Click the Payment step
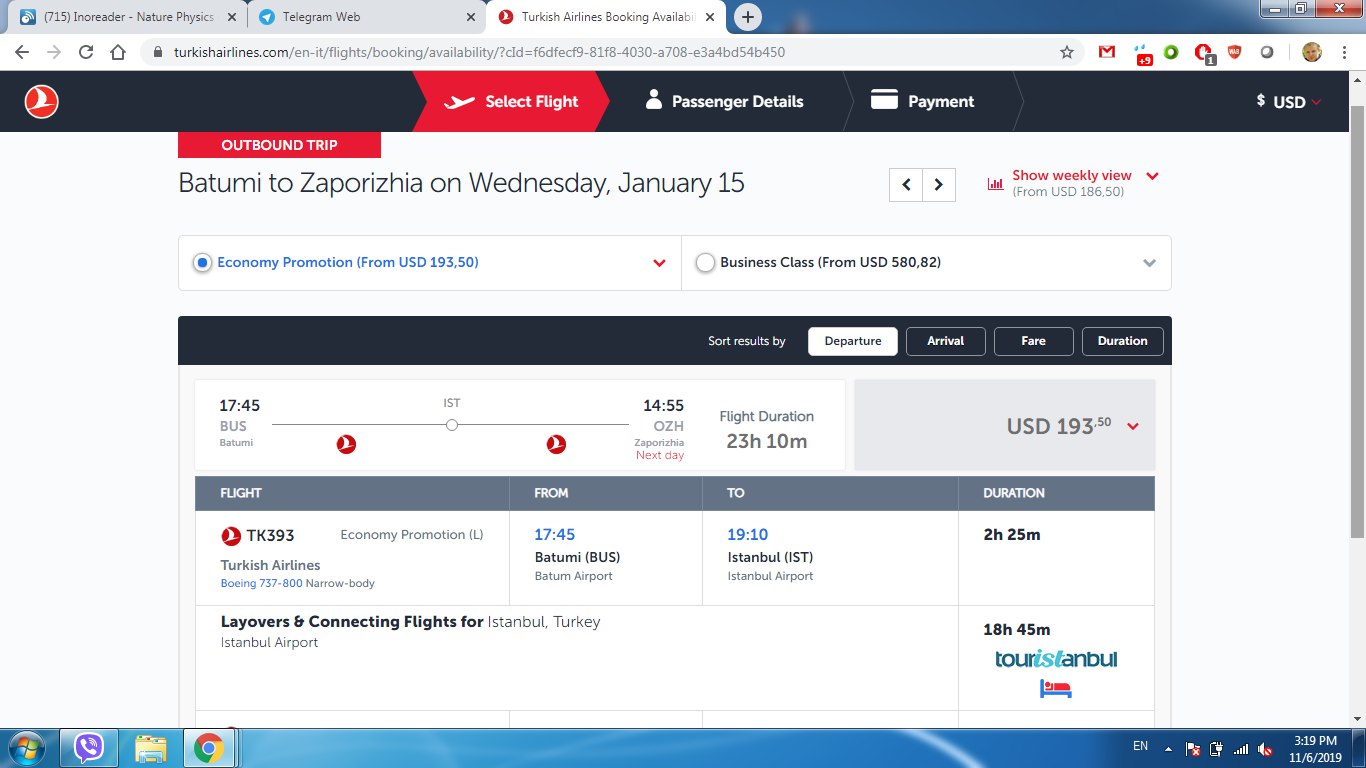The image size is (1366, 768). click(922, 101)
